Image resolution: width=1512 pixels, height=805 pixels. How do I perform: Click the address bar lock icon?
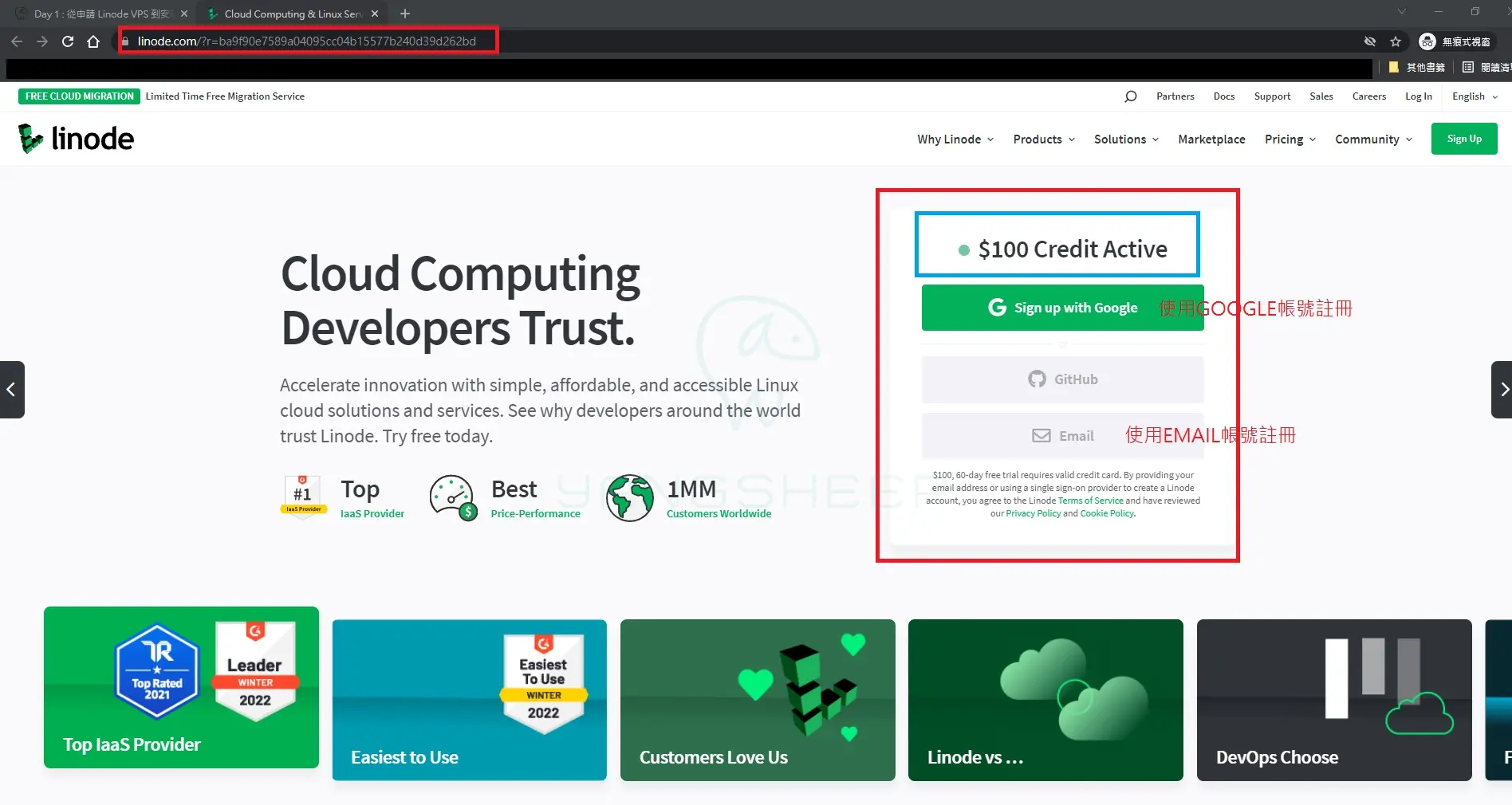pyautogui.click(x=125, y=41)
